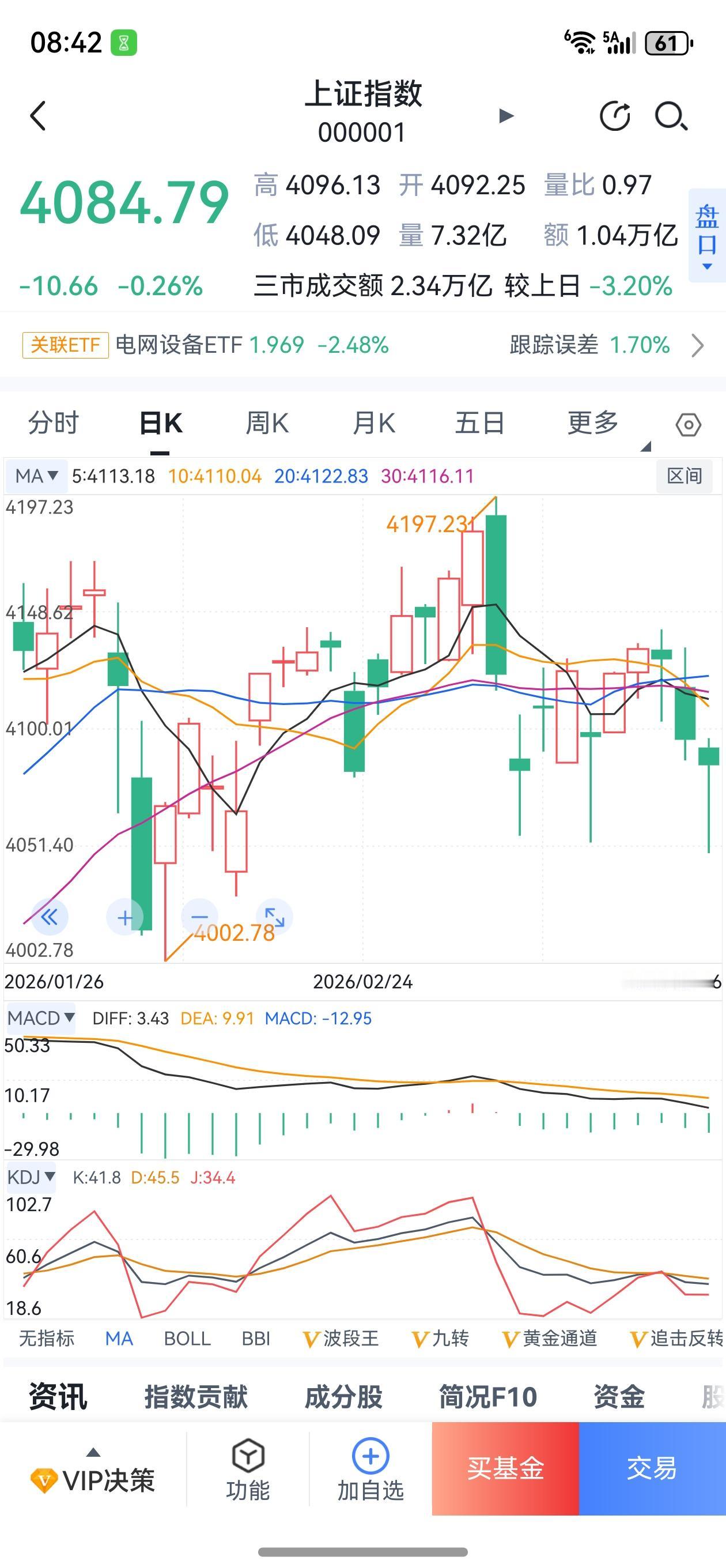726x1568 pixels.
Task: Select BOLL overlay indicator
Action: pyautogui.click(x=187, y=1339)
